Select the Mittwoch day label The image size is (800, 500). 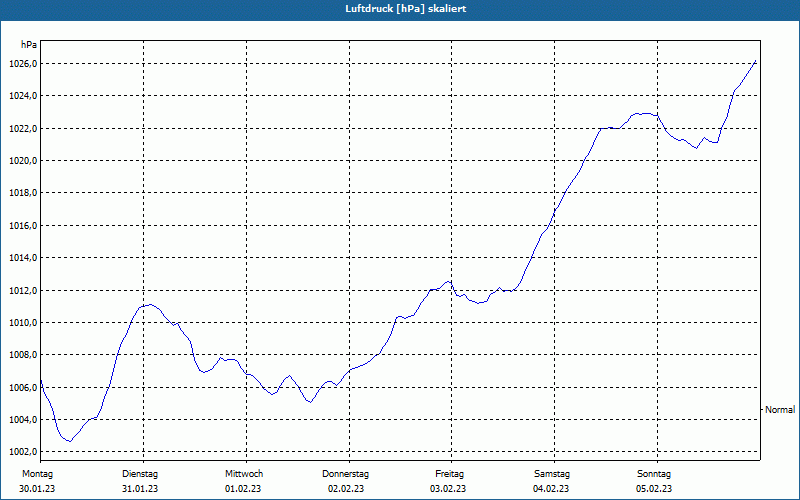pos(244,474)
